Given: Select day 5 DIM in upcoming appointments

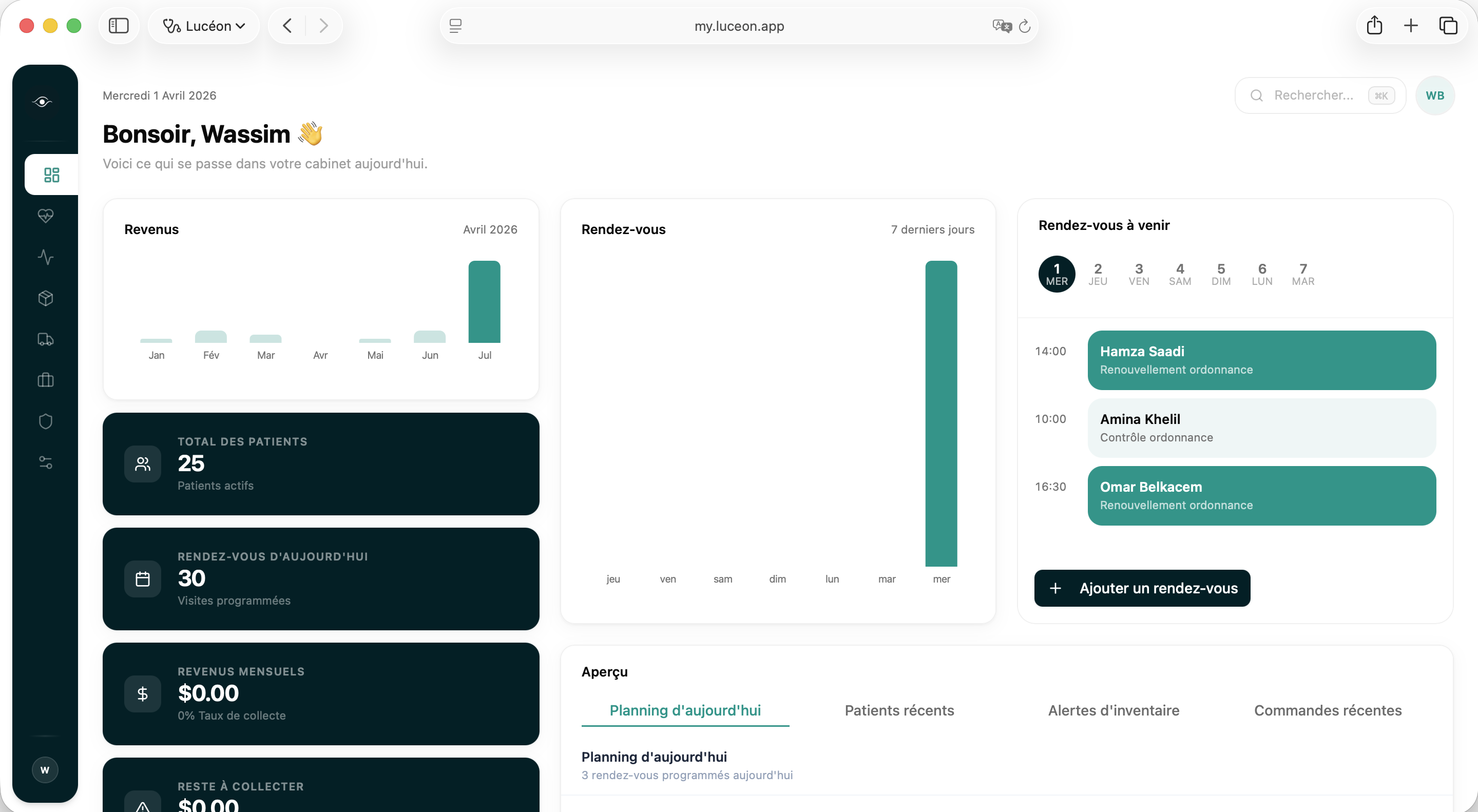Looking at the screenshot, I should click(1221, 274).
